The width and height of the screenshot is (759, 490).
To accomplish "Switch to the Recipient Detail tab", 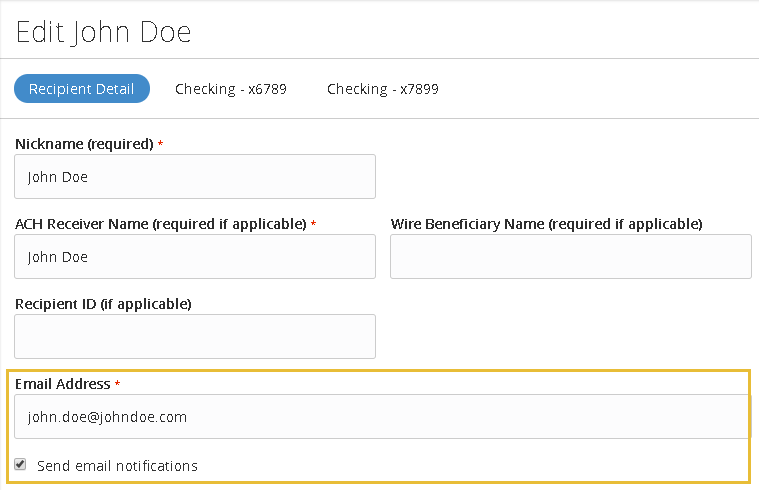I will (x=81, y=89).
